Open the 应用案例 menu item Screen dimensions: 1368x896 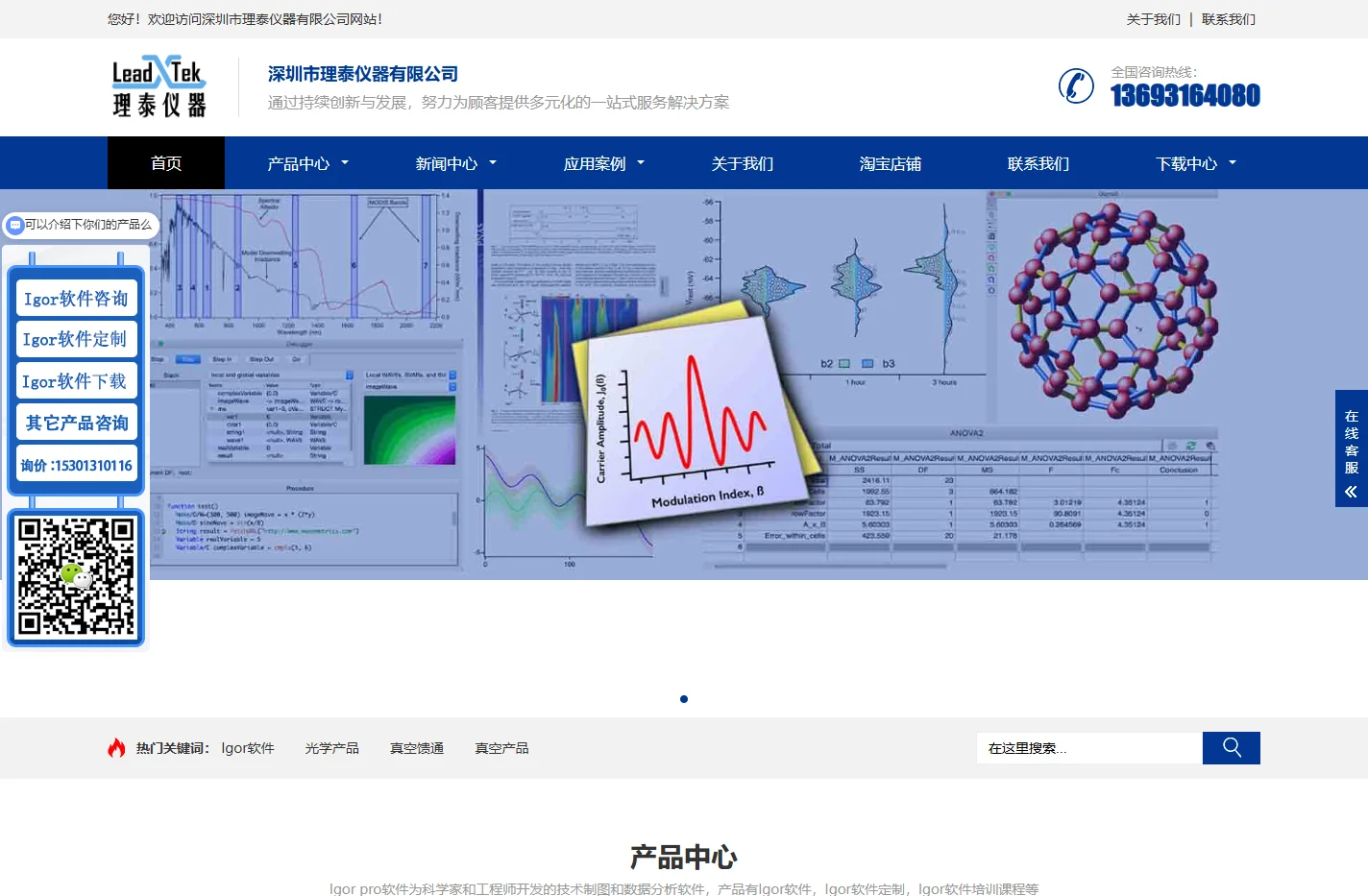coord(594,164)
